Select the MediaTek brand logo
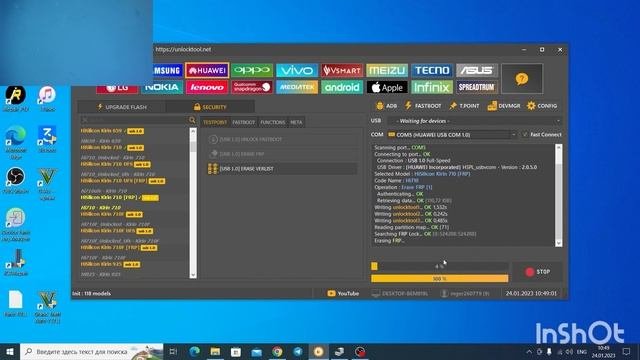The height and width of the screenshot is (360, 640). (297, 87)
